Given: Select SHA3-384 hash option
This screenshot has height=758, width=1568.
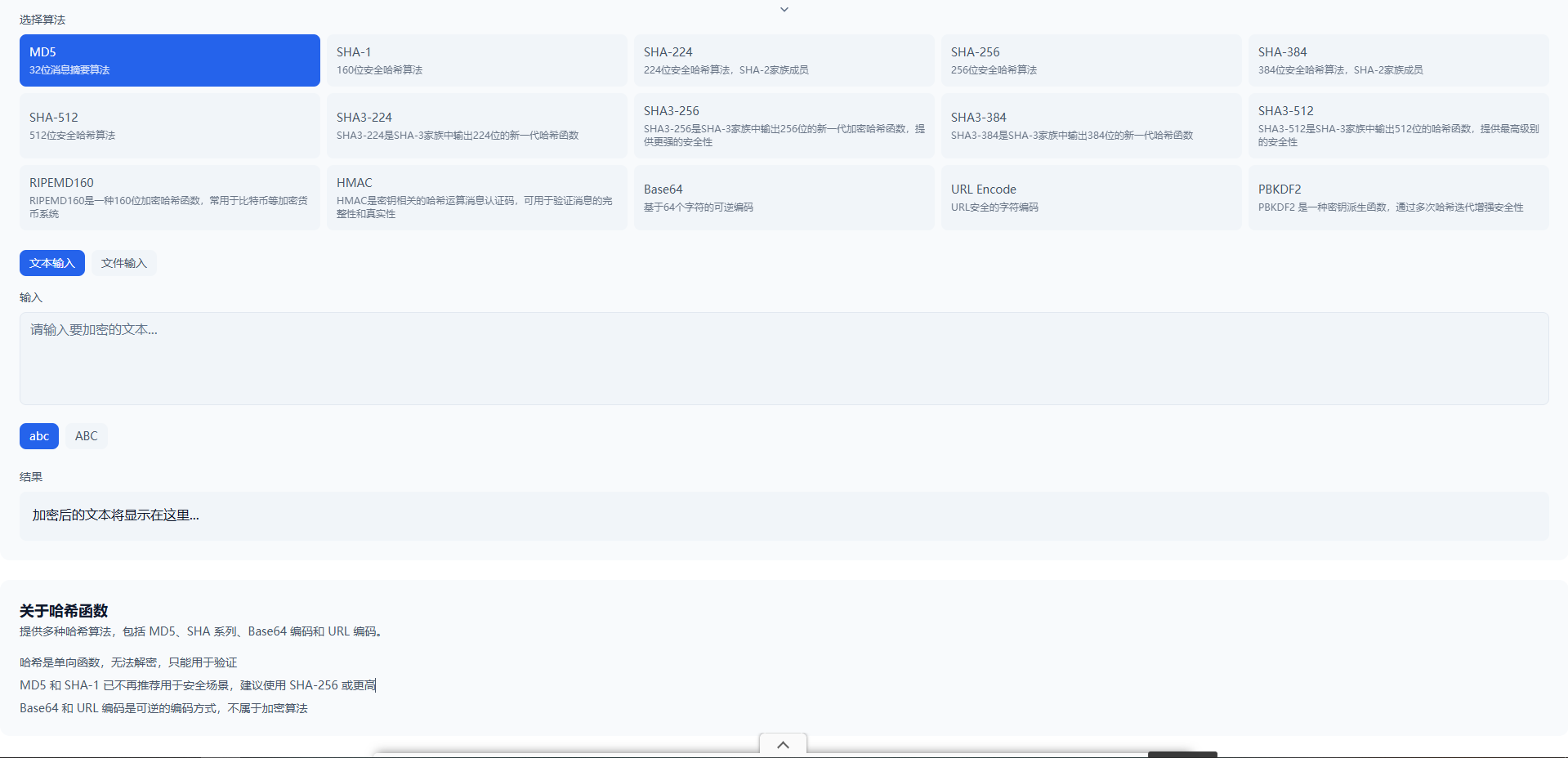Looking at the screenshot, I should click(1091, 126).
